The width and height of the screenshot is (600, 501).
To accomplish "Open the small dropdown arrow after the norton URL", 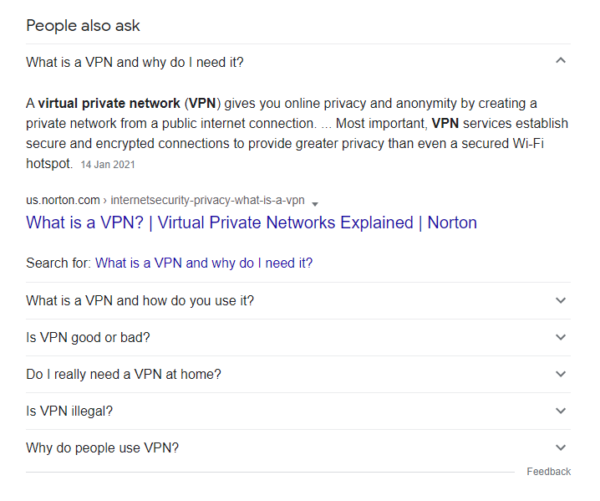I will 315,204.
